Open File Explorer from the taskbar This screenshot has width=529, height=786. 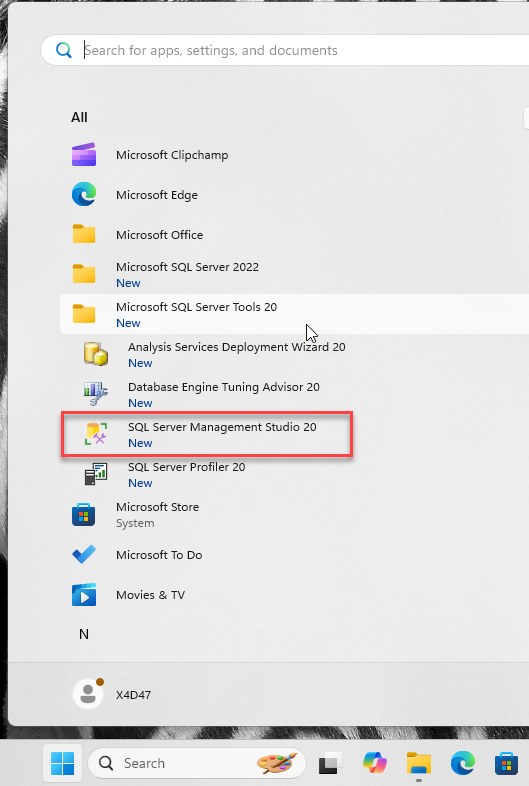point(419,763)
